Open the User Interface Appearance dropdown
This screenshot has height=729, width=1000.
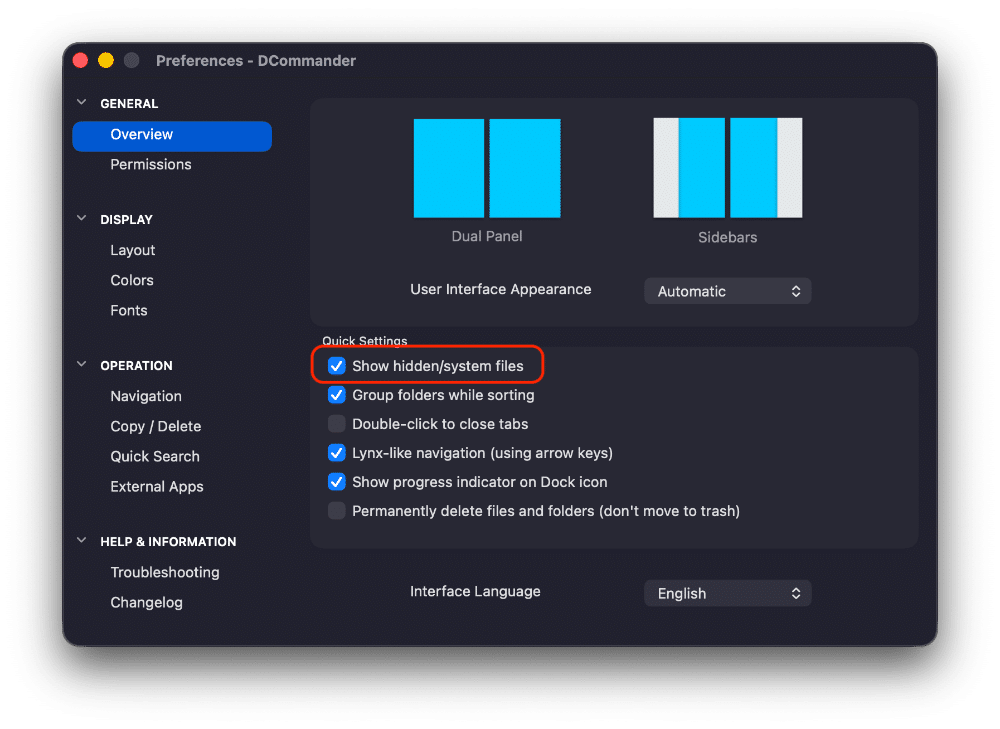[727, 290]
